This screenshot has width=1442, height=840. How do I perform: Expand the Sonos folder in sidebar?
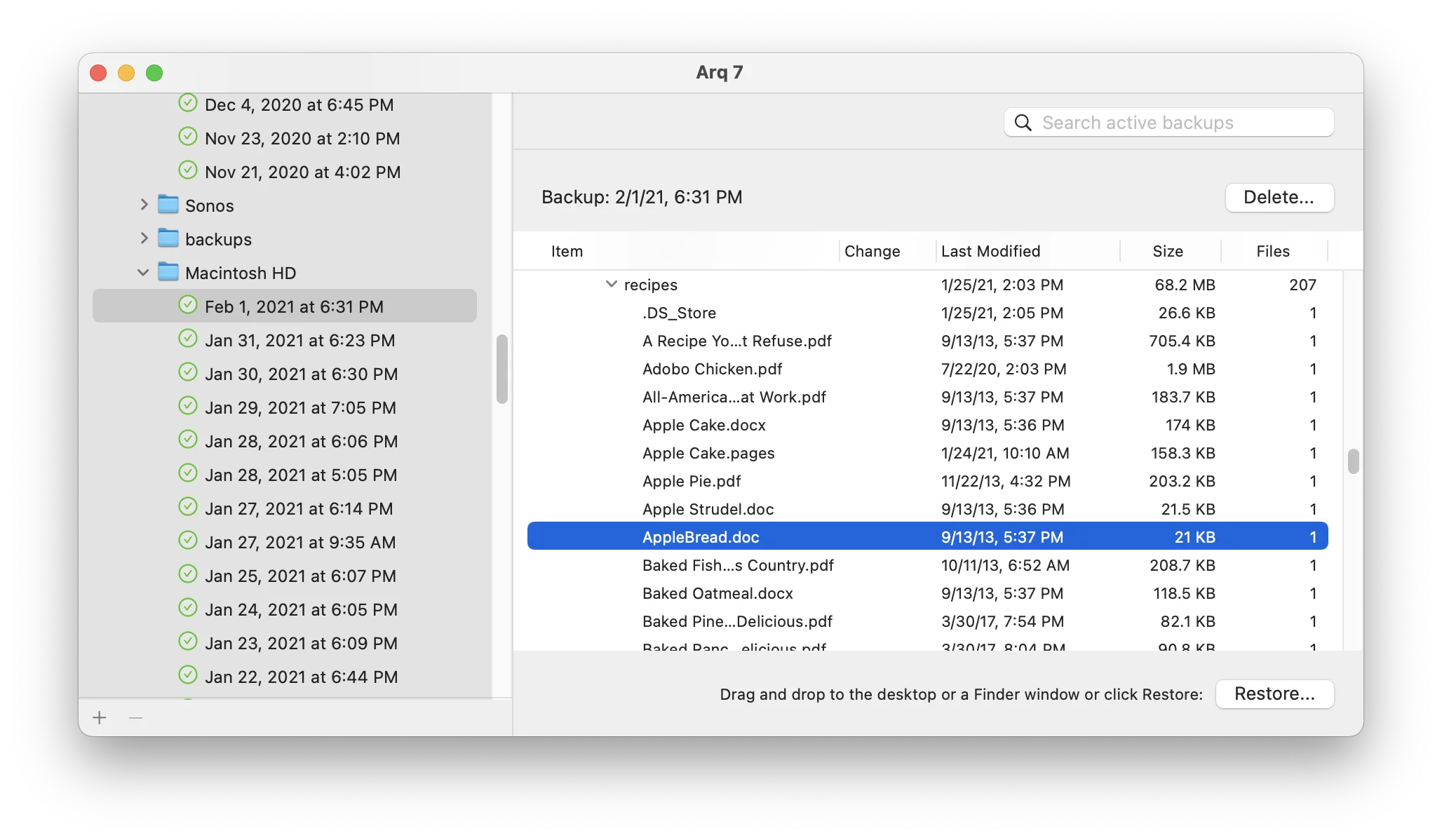pyautogui.click(x=143, y=205)
